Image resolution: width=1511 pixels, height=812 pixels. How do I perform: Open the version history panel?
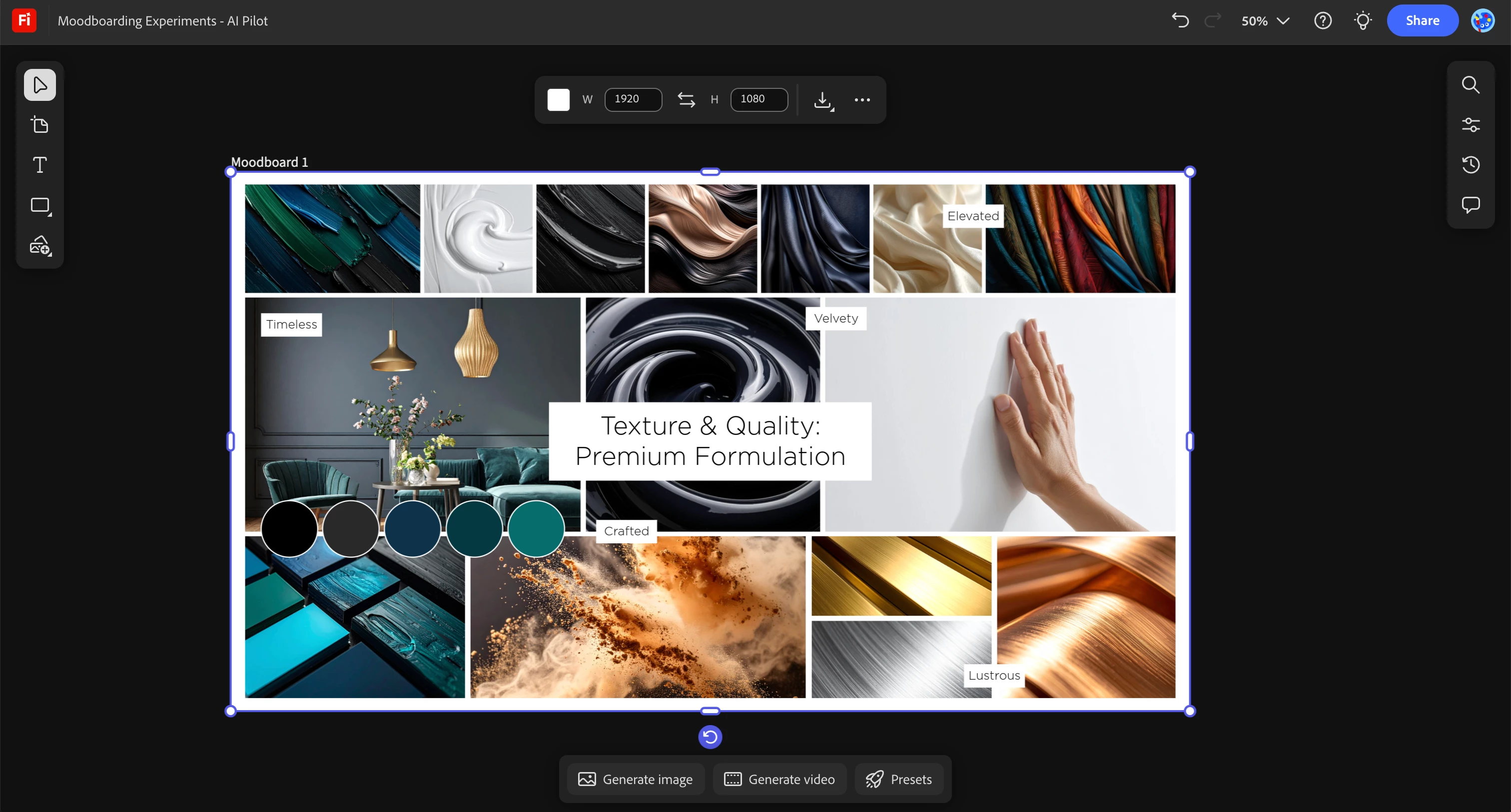point(1471,165)
